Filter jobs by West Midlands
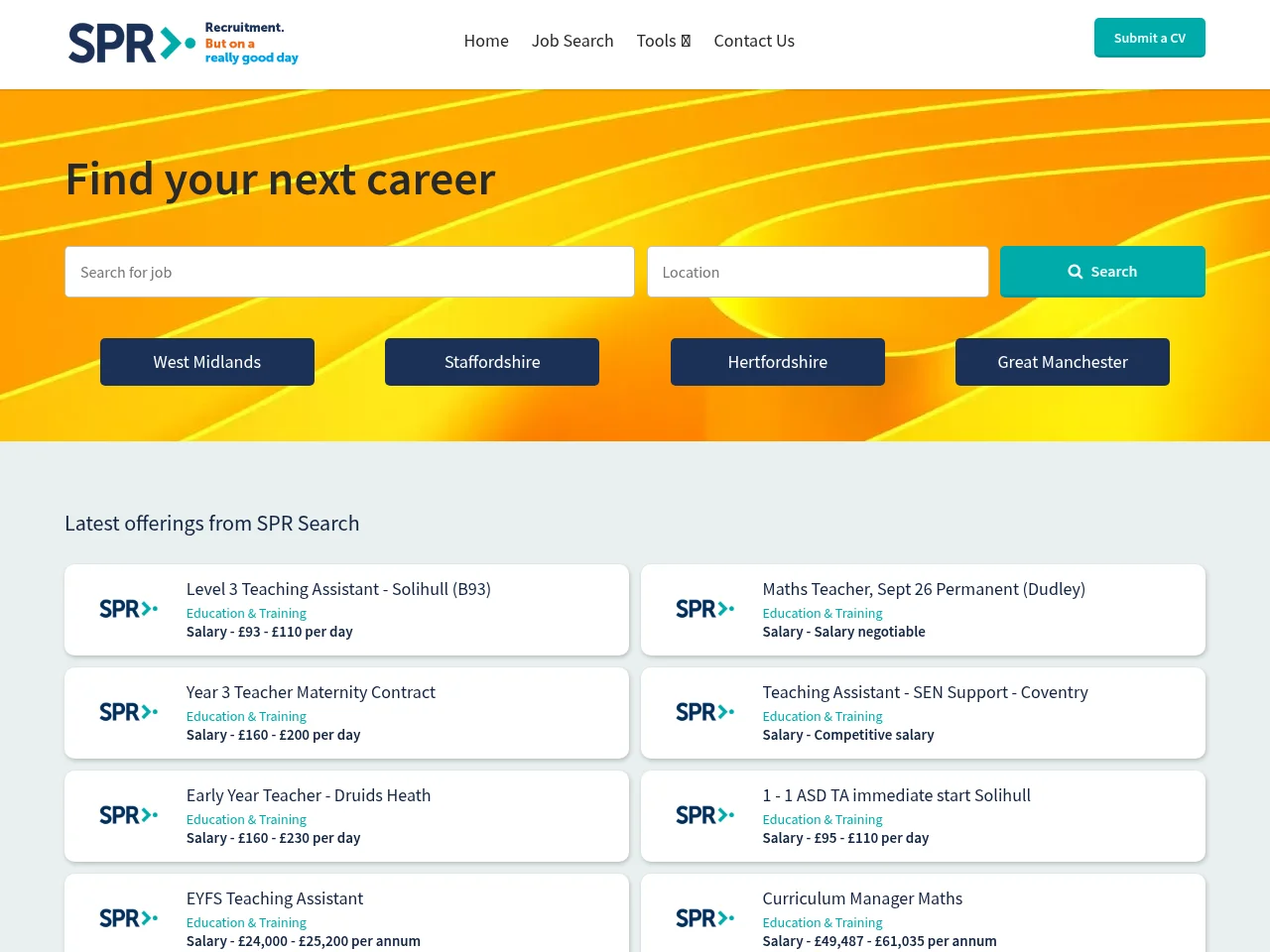The width and height of the screenshot is (1270, 952). [207, 362]
